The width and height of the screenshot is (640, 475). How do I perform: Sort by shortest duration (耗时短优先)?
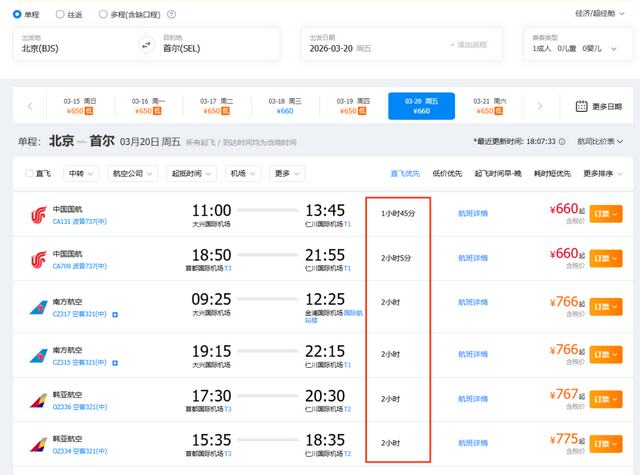pos(552,173)
